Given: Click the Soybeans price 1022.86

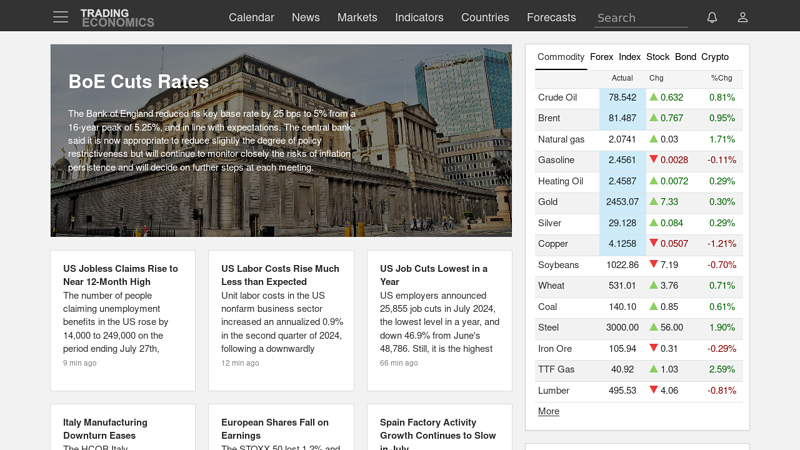Looking at the screenshot, I should [x=622, y=264].
